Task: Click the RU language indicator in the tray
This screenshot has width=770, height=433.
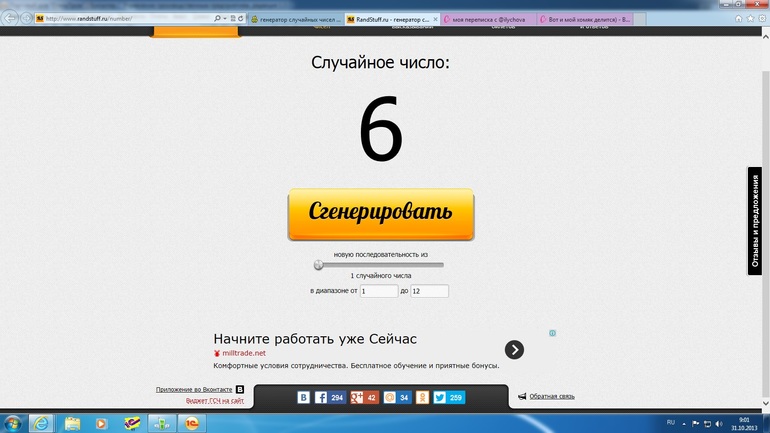Action: [671, 423]
